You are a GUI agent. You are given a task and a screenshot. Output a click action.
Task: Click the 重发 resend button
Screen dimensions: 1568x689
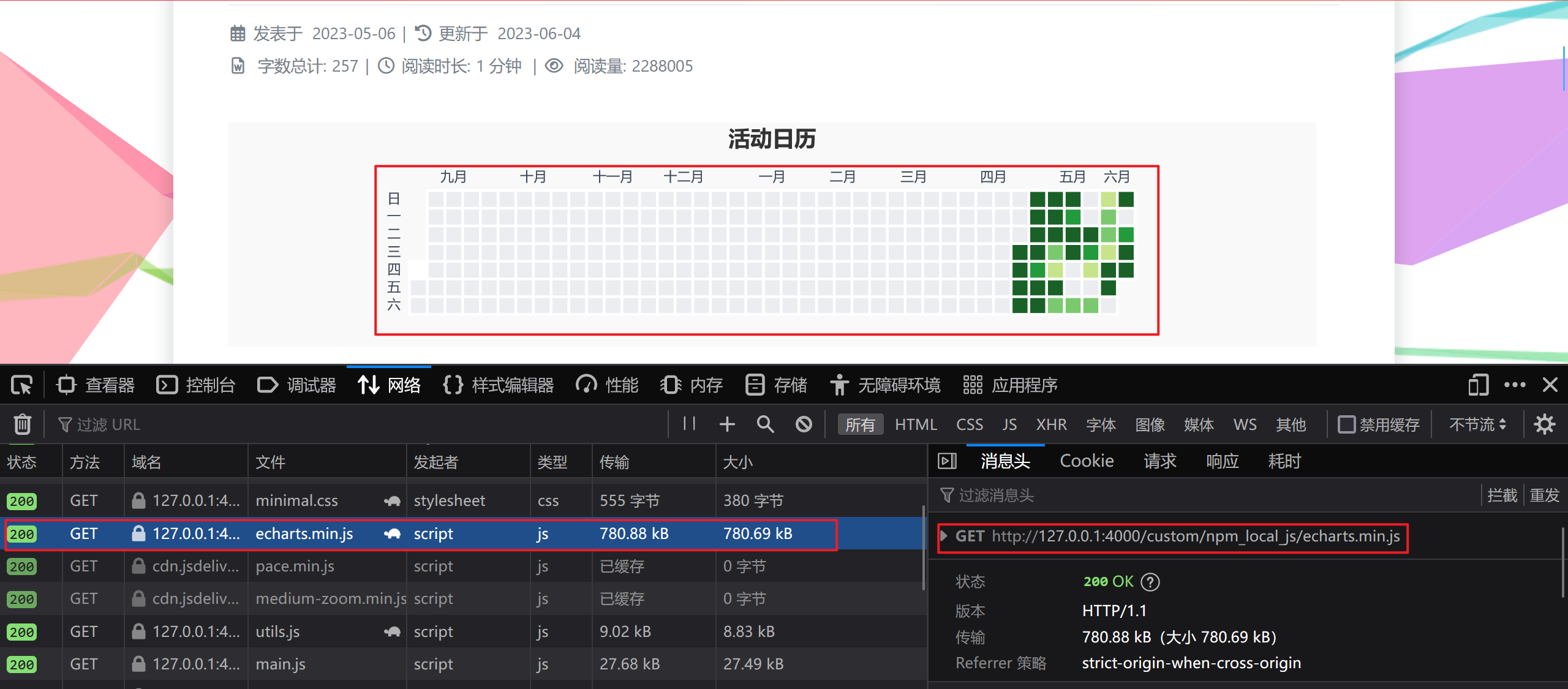(1544, 495)
